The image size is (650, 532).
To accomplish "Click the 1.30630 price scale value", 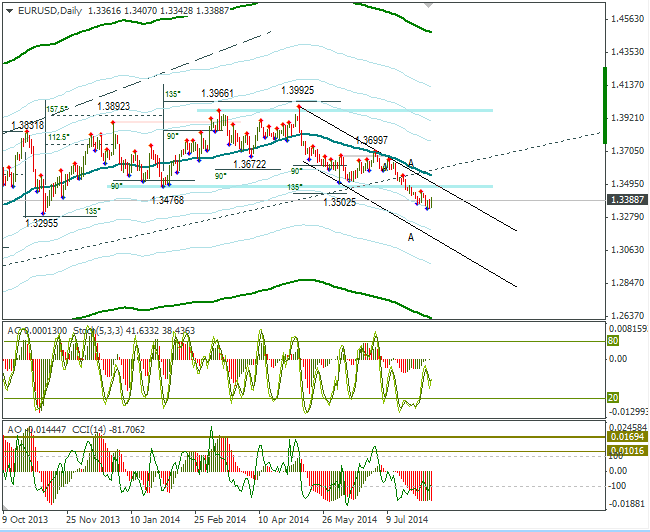I will [x=628, y=250].
